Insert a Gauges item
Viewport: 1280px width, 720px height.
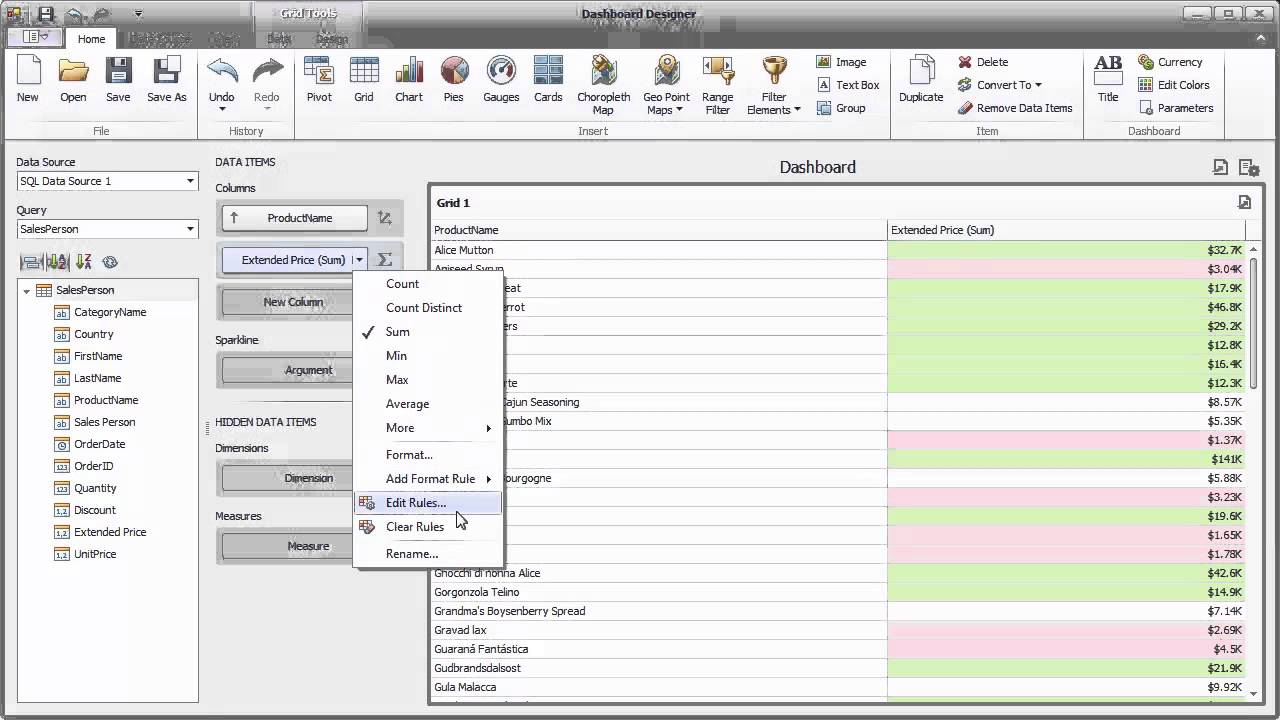point(501,80)
